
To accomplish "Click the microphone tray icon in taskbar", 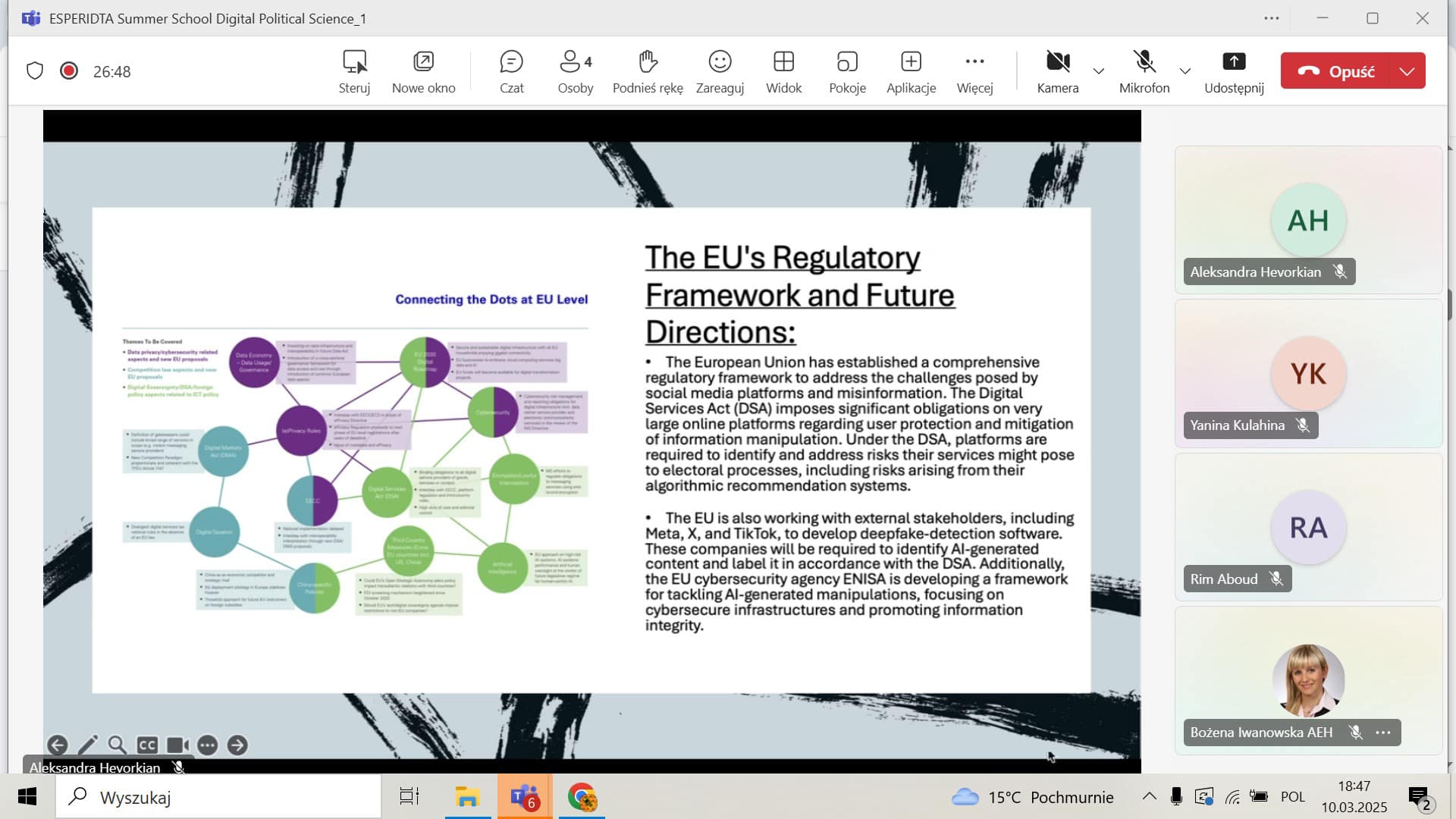I will (1176, 796).
